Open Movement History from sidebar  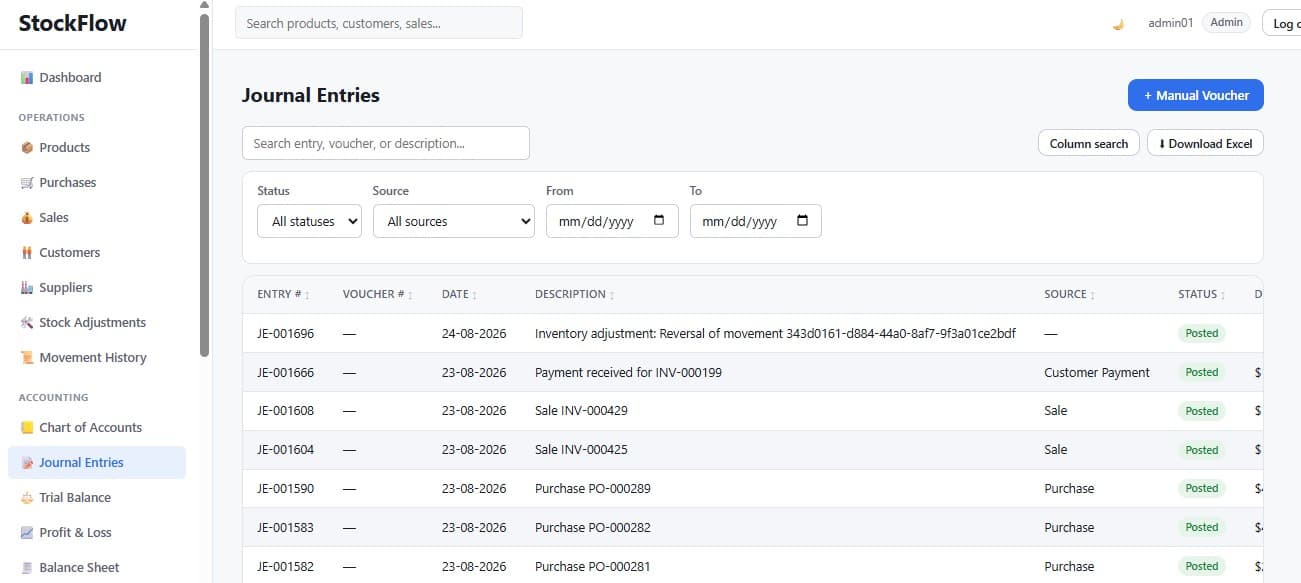pos(97,358)
